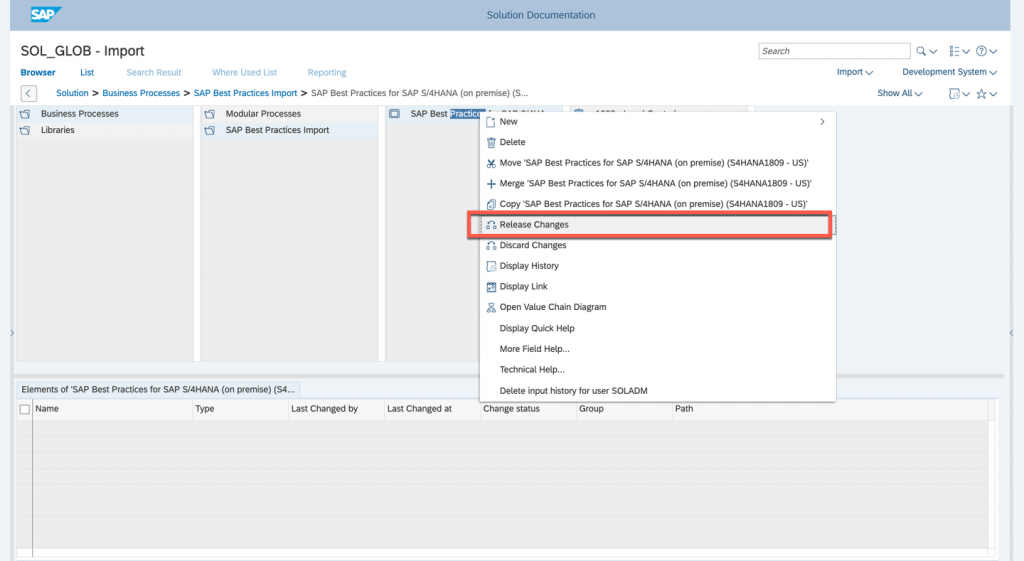Click in the Search input field
This screenshot has width=1024, height=561.
(x=834, y=51)
